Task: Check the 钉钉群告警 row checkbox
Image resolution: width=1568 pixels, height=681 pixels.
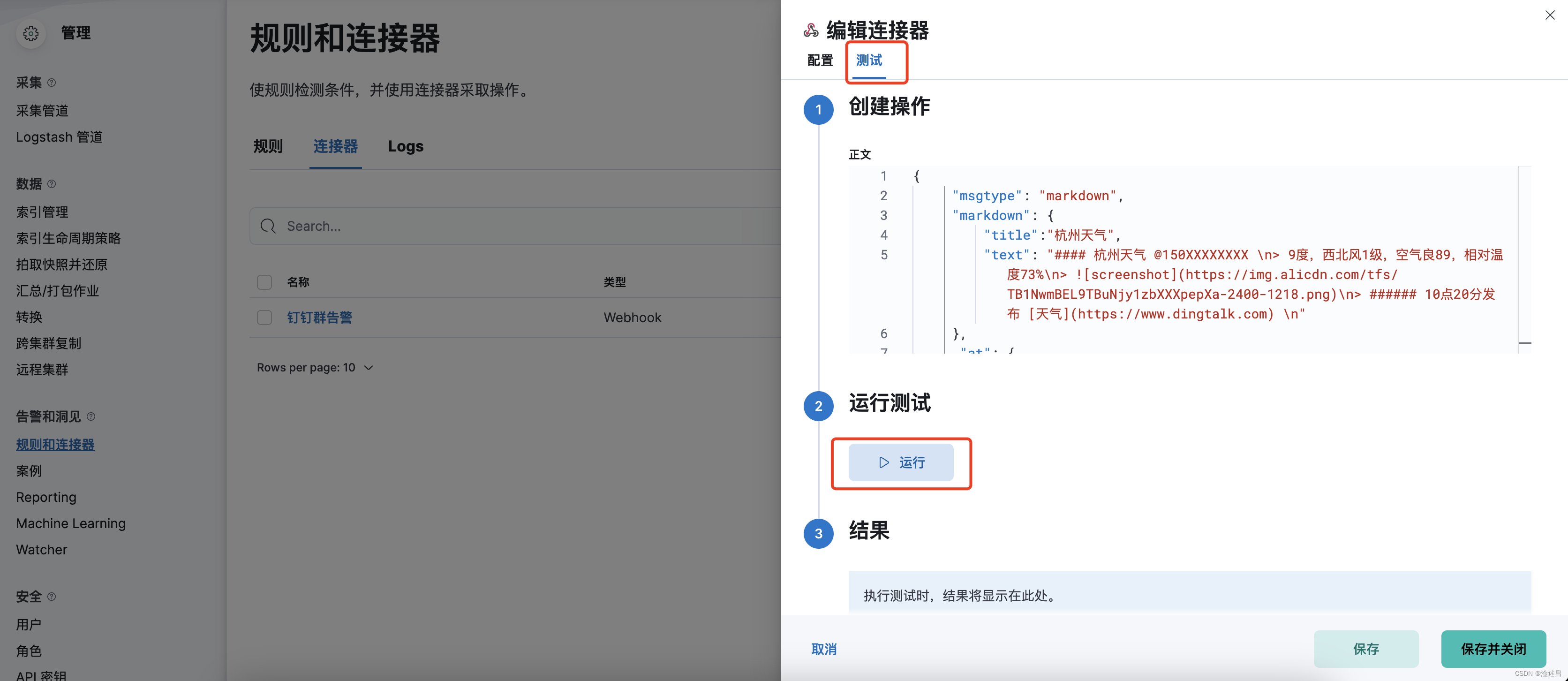Action: [x=264, y=318]
